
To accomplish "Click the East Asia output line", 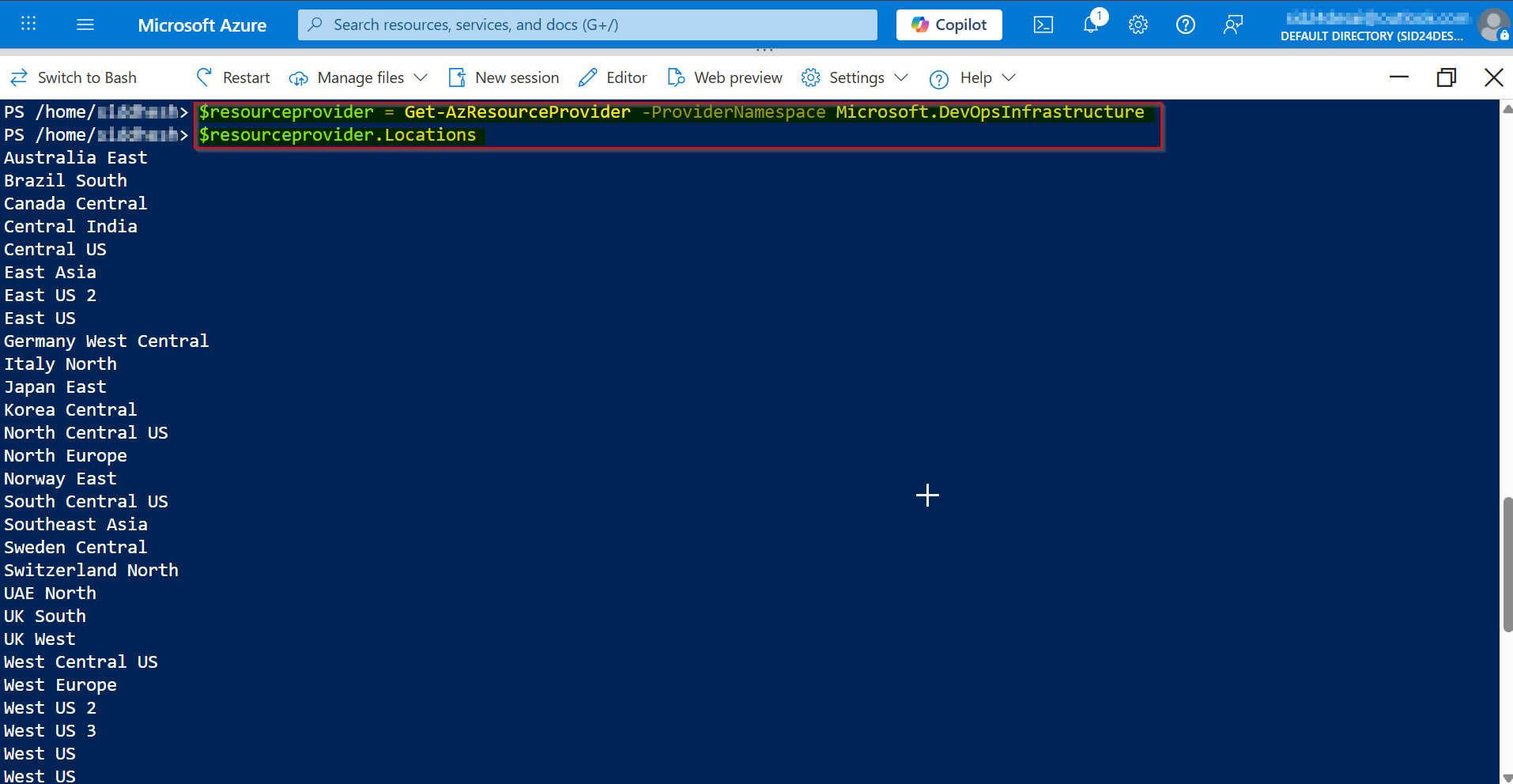I will click(x=51, y=273).
